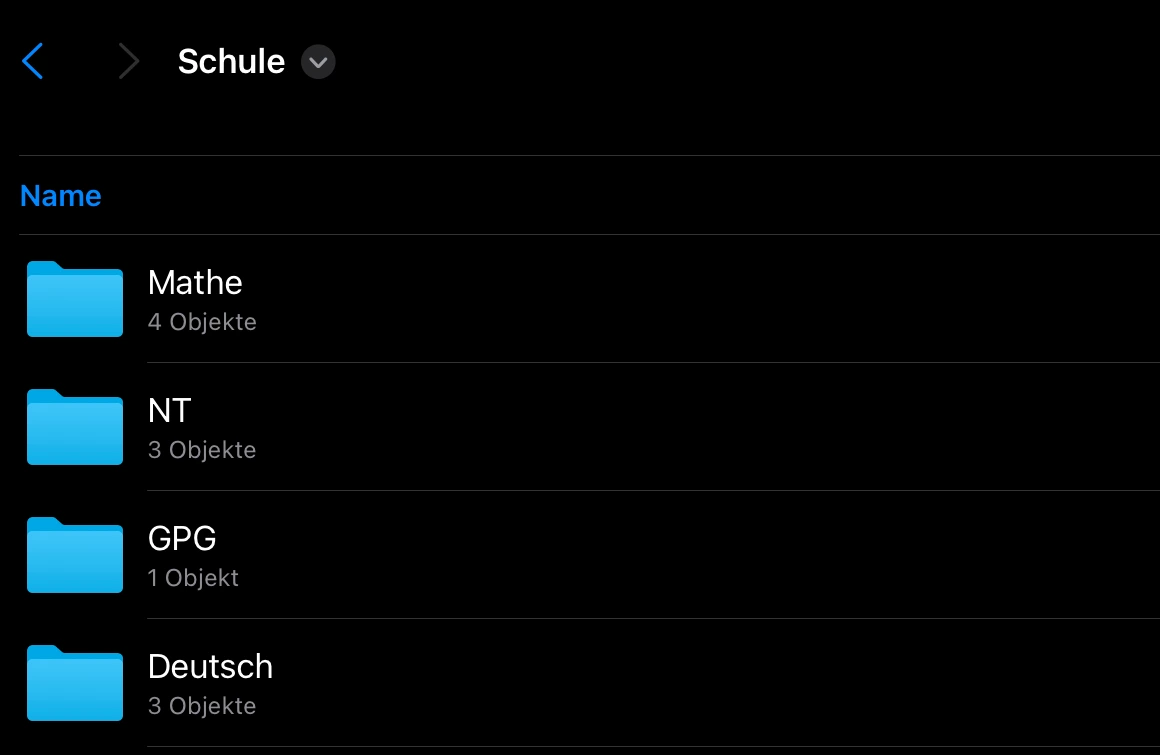Viewport: 1160px width, 755px height.
Task: Go back with the blue back arrow
Action: (33, 62)
